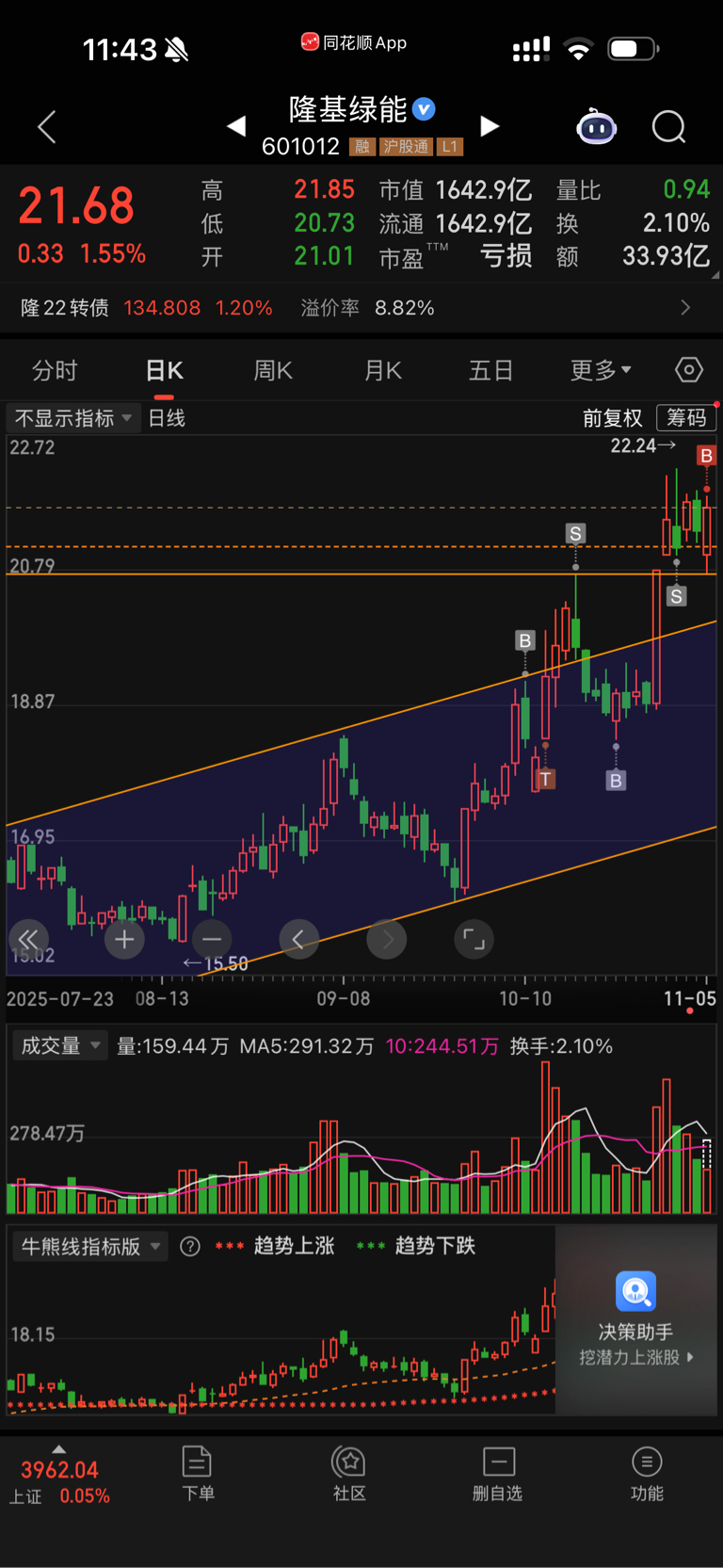723x1568 pixels.
Task: Tap the 趋势上涨 legend
Action: click(294, 1246)
